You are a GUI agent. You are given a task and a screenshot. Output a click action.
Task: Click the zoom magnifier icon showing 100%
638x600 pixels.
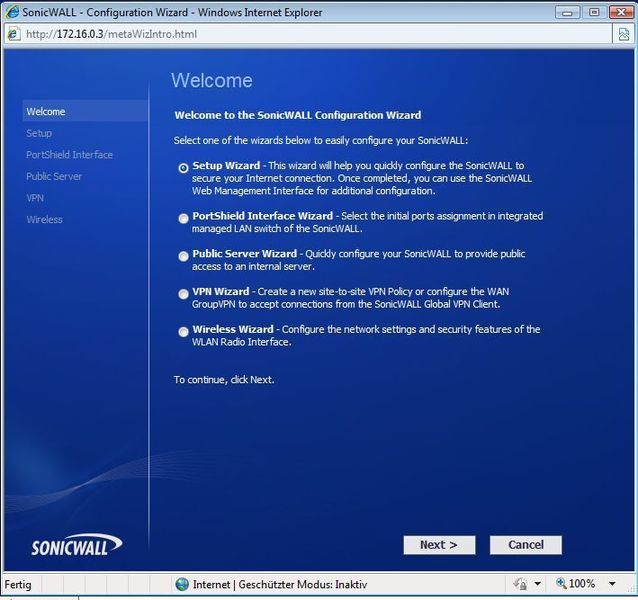click(x=561, y=584)
